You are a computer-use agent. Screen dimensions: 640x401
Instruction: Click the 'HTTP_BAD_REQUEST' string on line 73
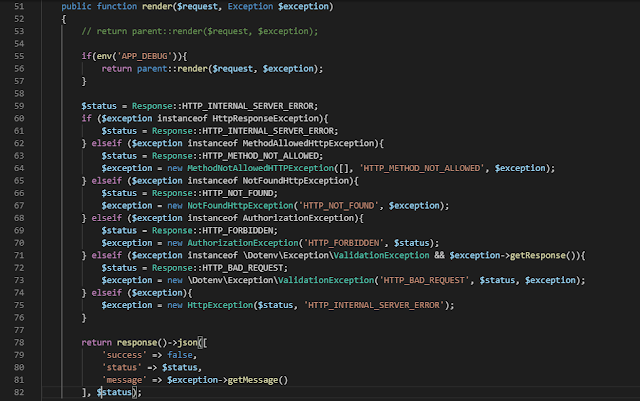(x=424, y=280)
